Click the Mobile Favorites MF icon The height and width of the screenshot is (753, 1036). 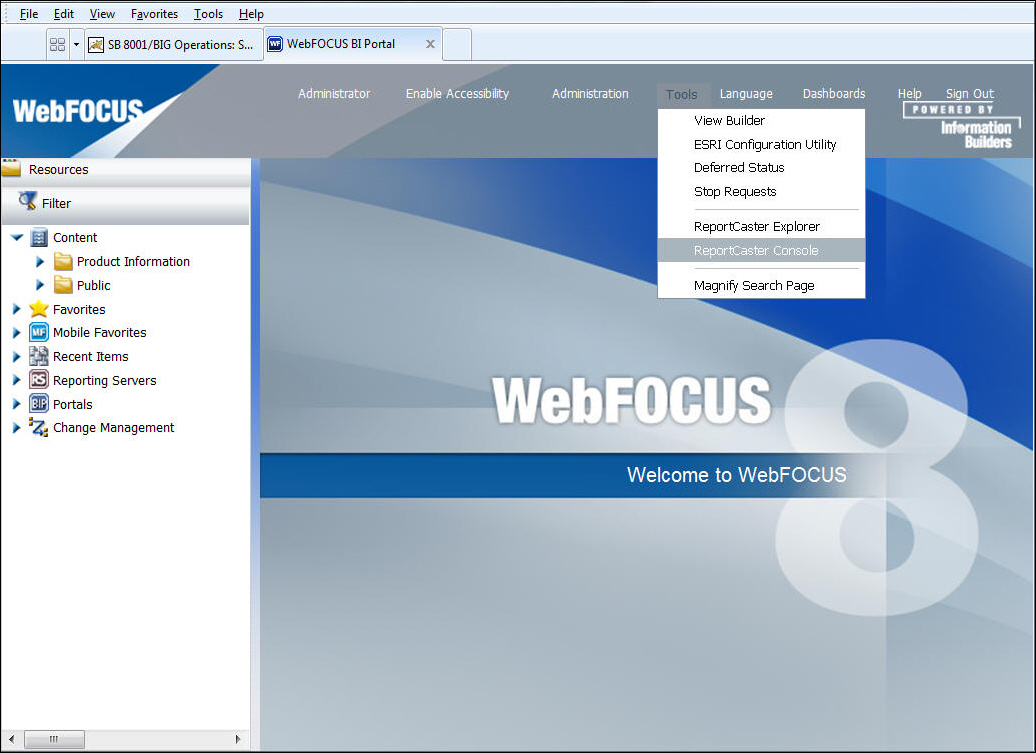click(39, 332)
